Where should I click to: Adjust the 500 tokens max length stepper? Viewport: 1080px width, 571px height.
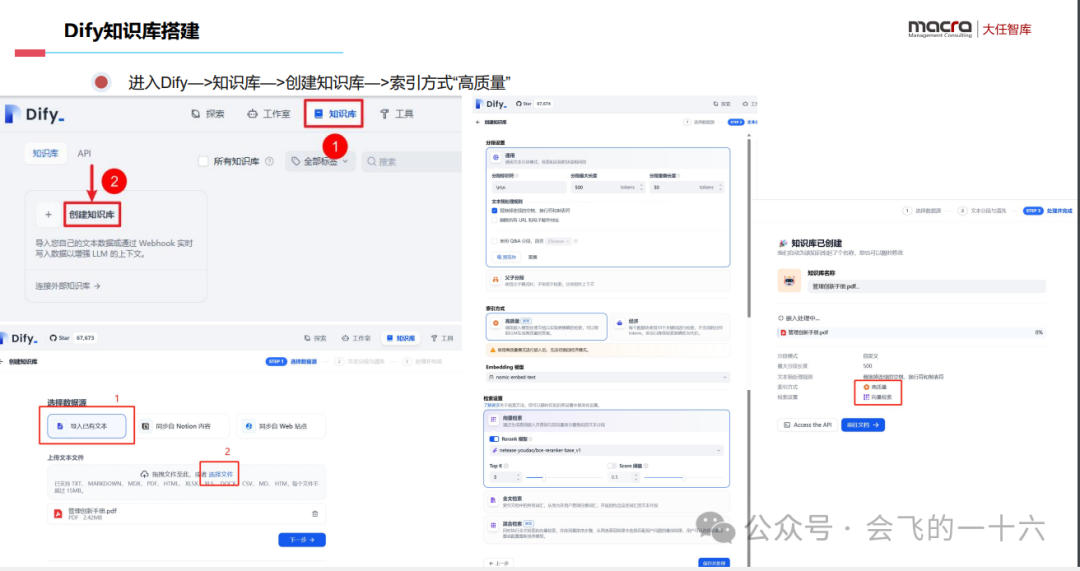[641, 187]
